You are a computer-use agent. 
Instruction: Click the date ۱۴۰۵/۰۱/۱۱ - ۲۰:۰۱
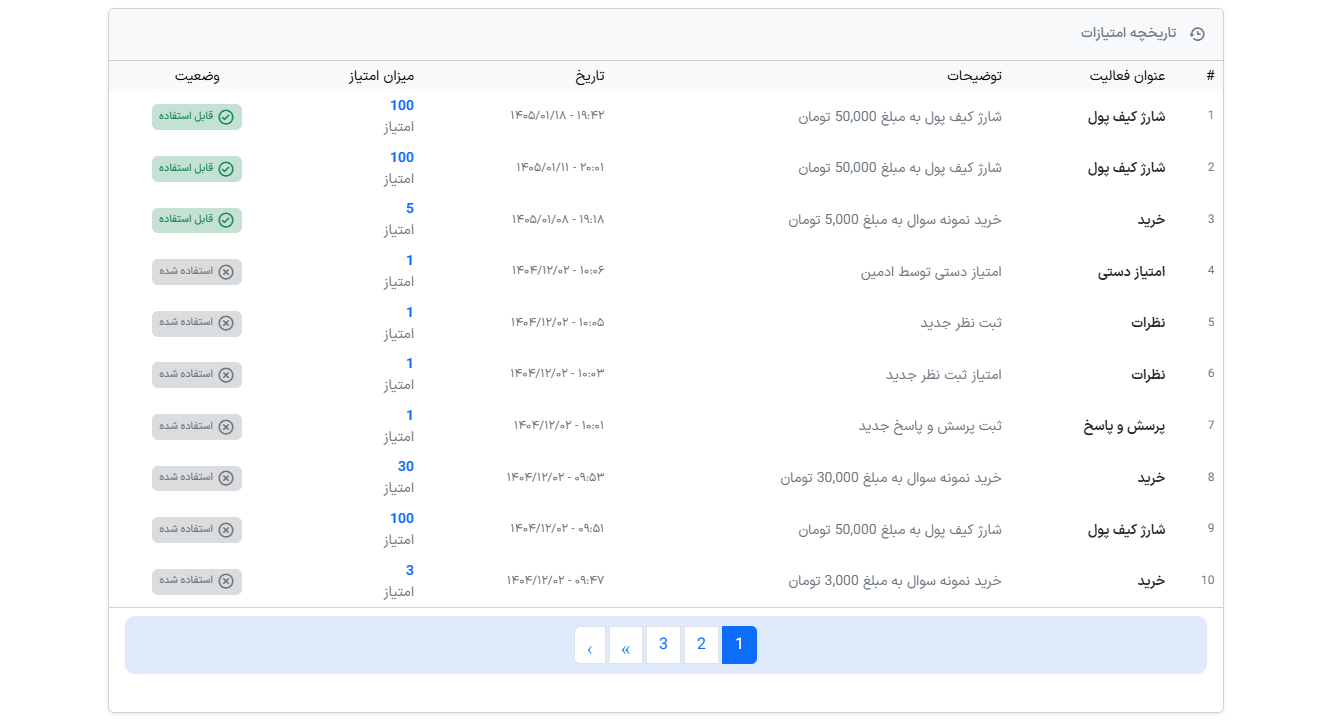pyautogui.click(x=560, y=167)
